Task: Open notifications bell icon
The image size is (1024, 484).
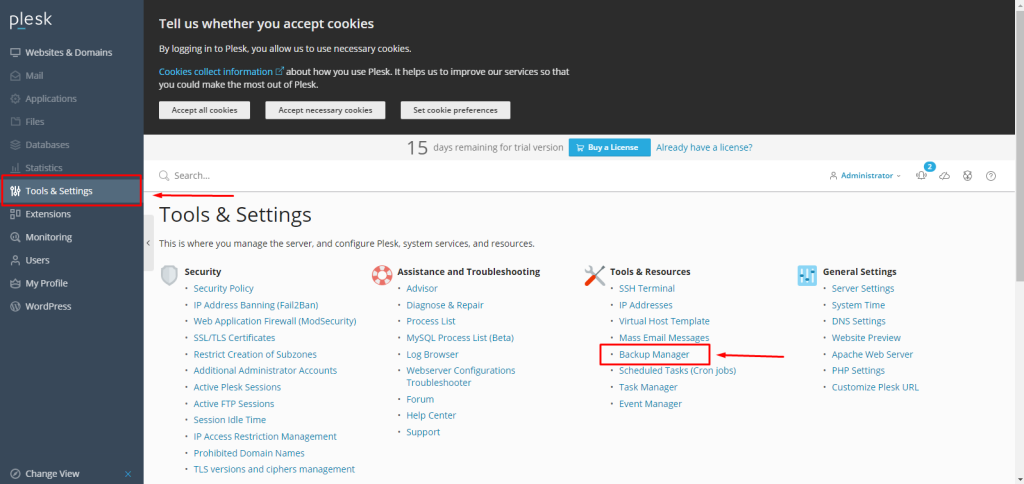Action: click(921, 175)
